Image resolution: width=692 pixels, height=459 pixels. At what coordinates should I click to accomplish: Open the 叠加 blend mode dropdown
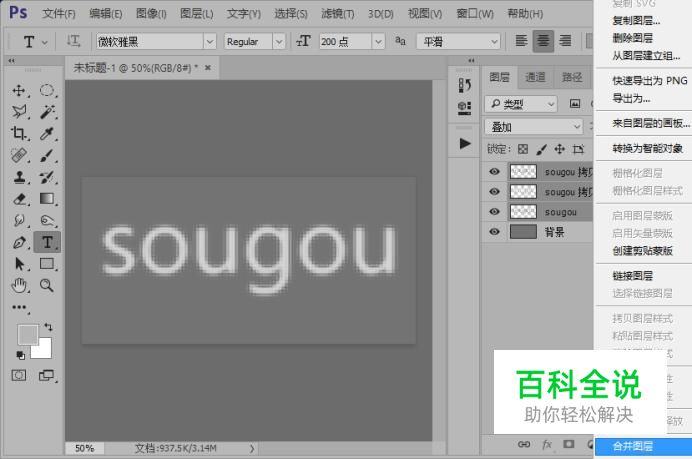(x=534, y=127)
